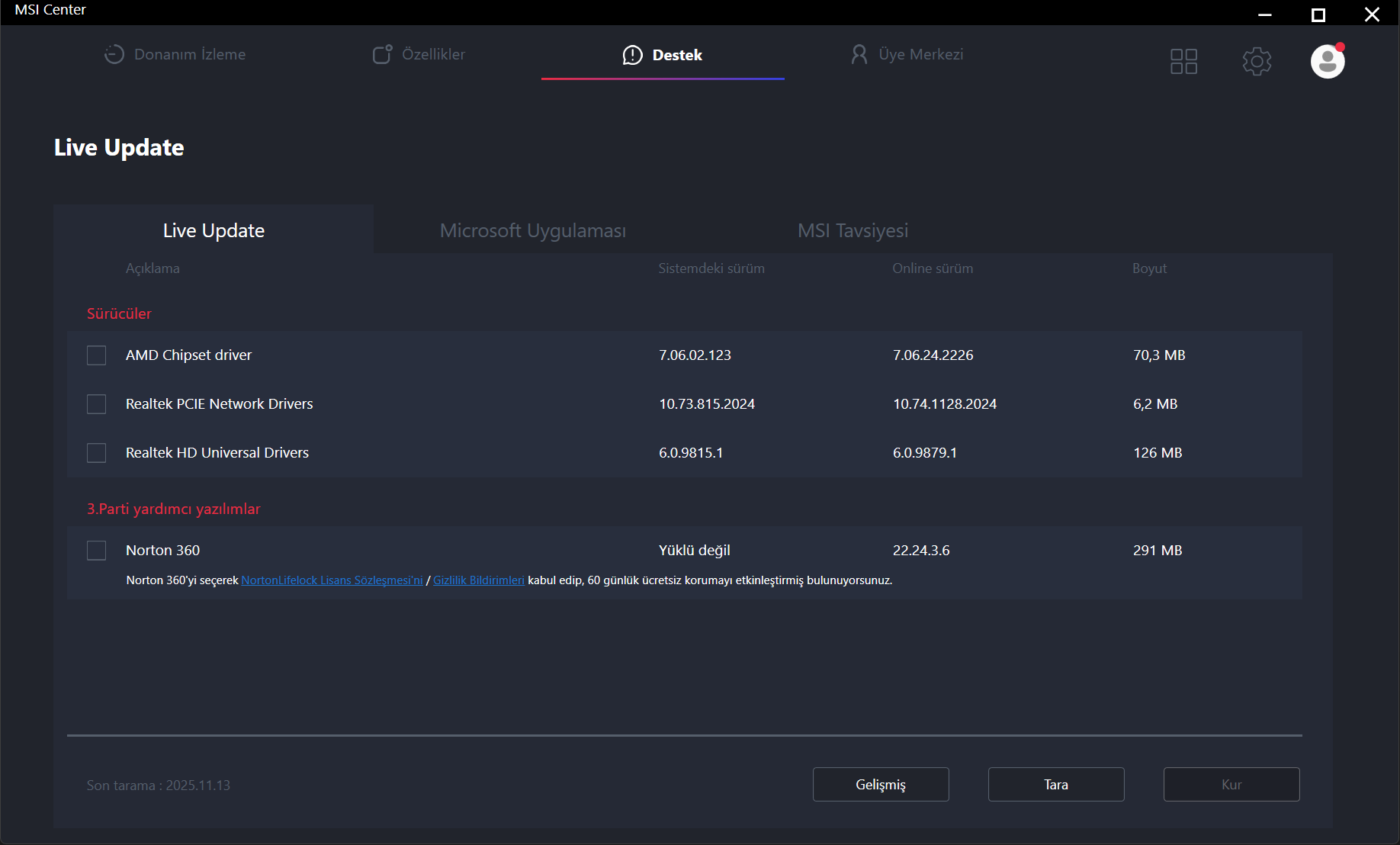The image size is (1400, 845).
Task: Open Gizlilik Bildirimleri link
Action: 479,580
